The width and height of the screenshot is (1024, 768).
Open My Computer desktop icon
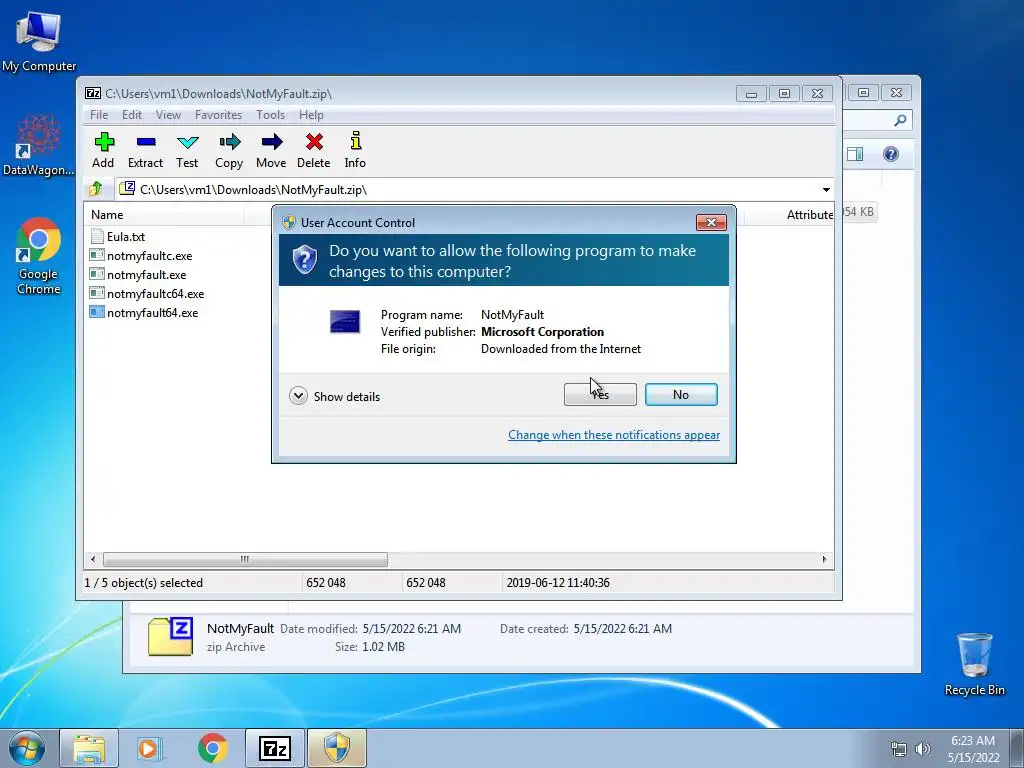pos(39,40)
